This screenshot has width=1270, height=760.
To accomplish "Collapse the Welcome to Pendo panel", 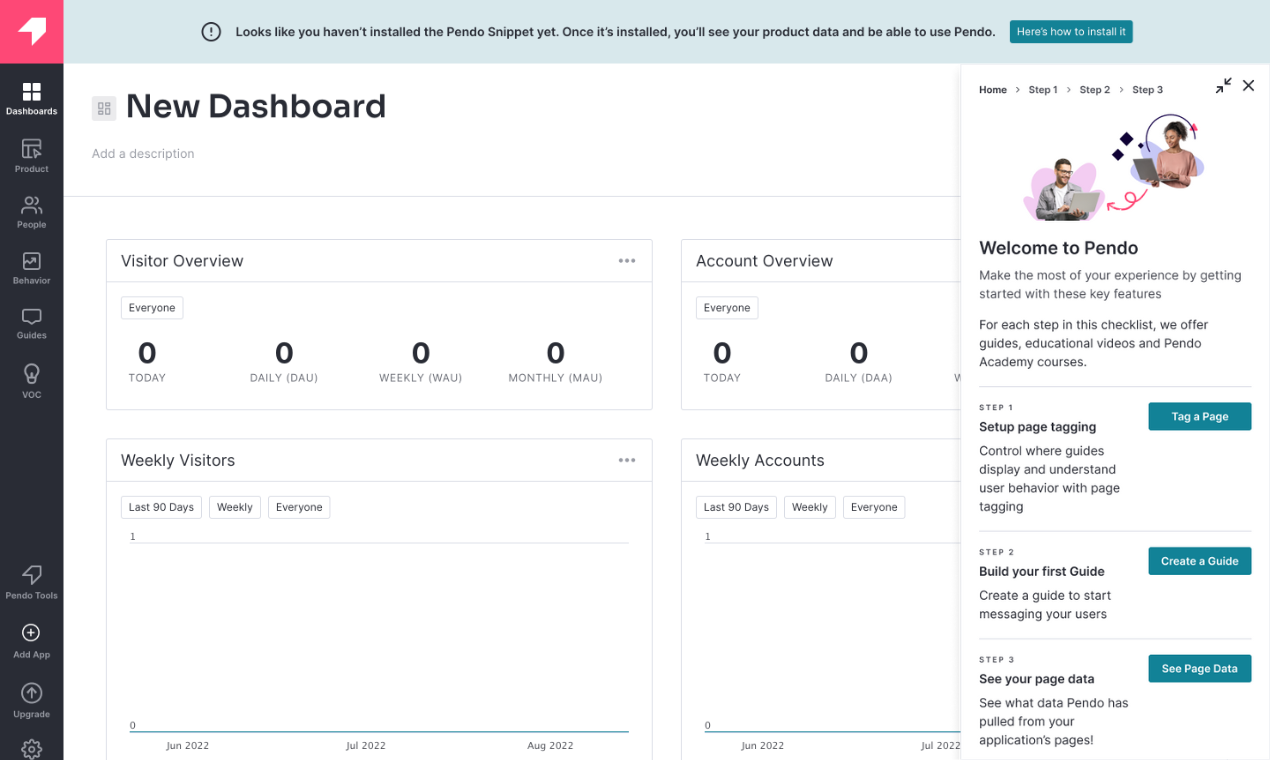I will click(1223, 86).
